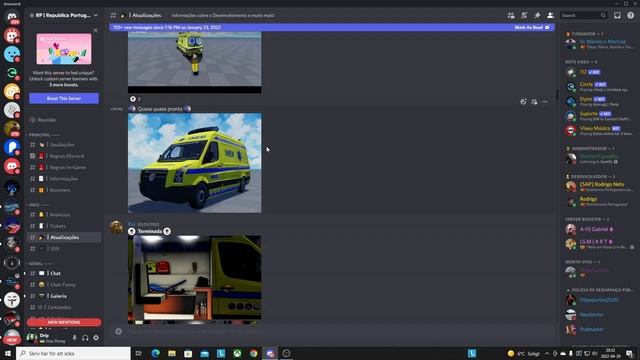Open more options ellipsis on message
640x360 pixels.
click(544, 102)
